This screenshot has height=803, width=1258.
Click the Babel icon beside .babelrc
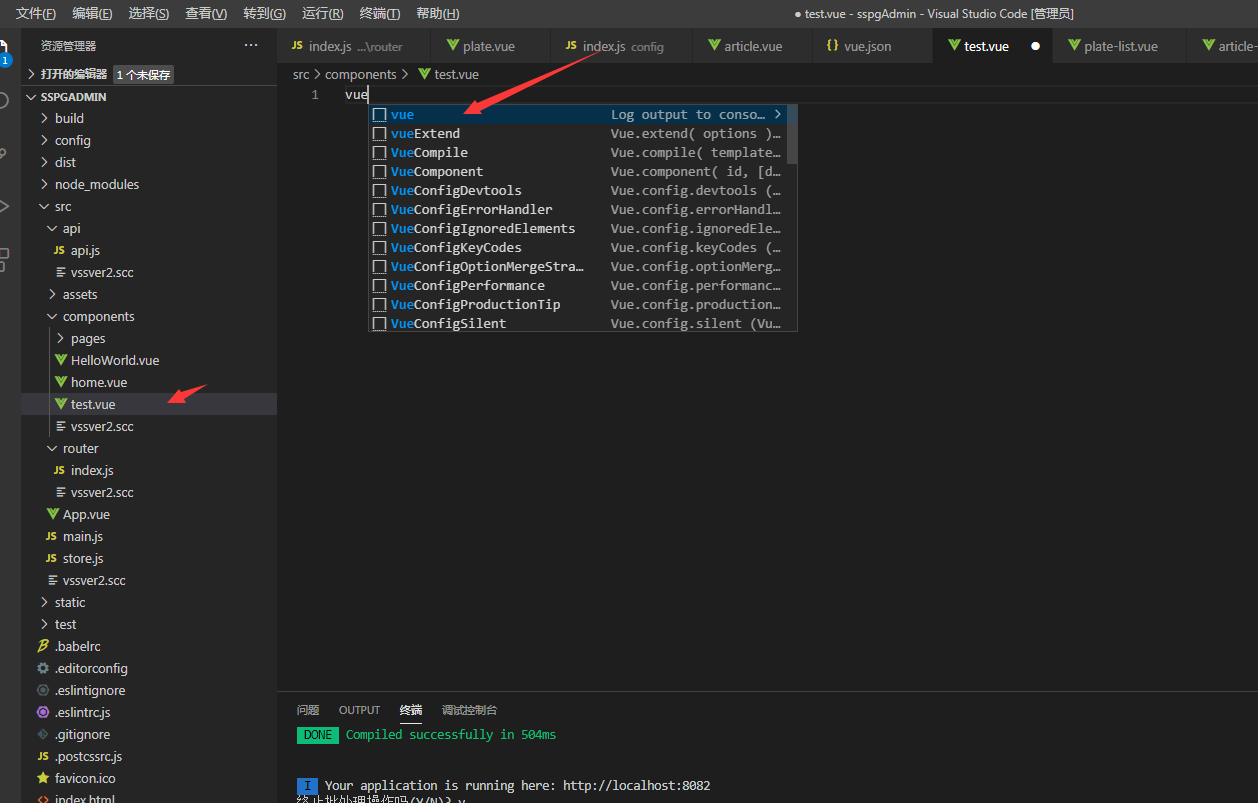pos(43,646)
